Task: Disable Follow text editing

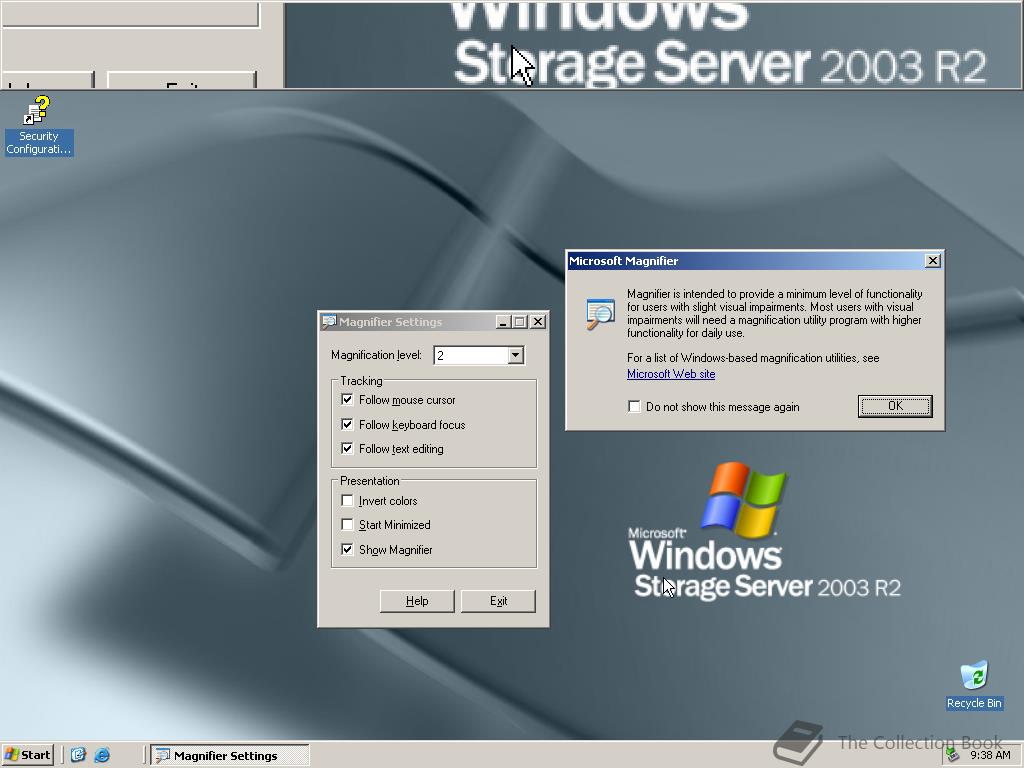Action: point(347,449)
